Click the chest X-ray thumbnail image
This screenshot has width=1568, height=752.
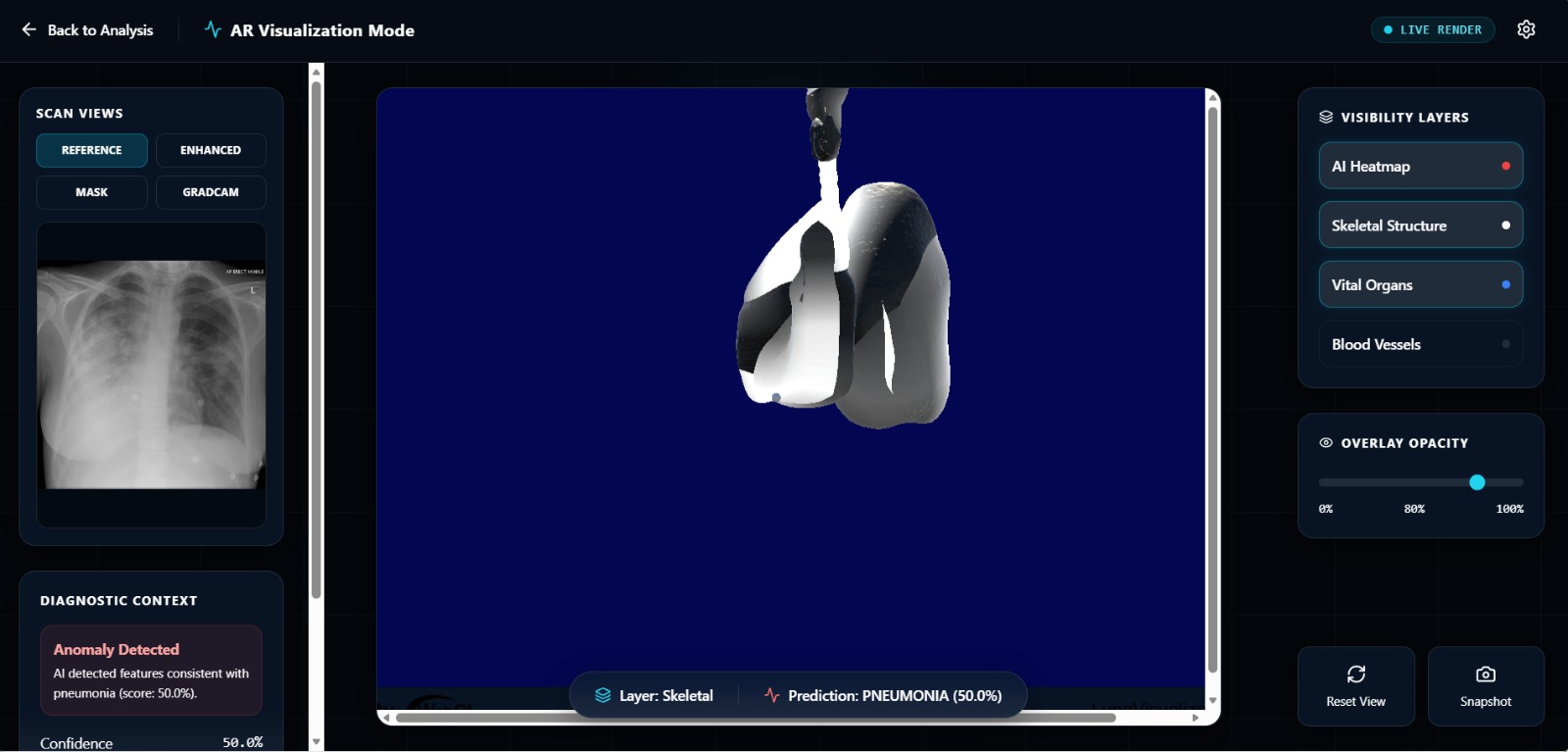click(x=151, y=375)
